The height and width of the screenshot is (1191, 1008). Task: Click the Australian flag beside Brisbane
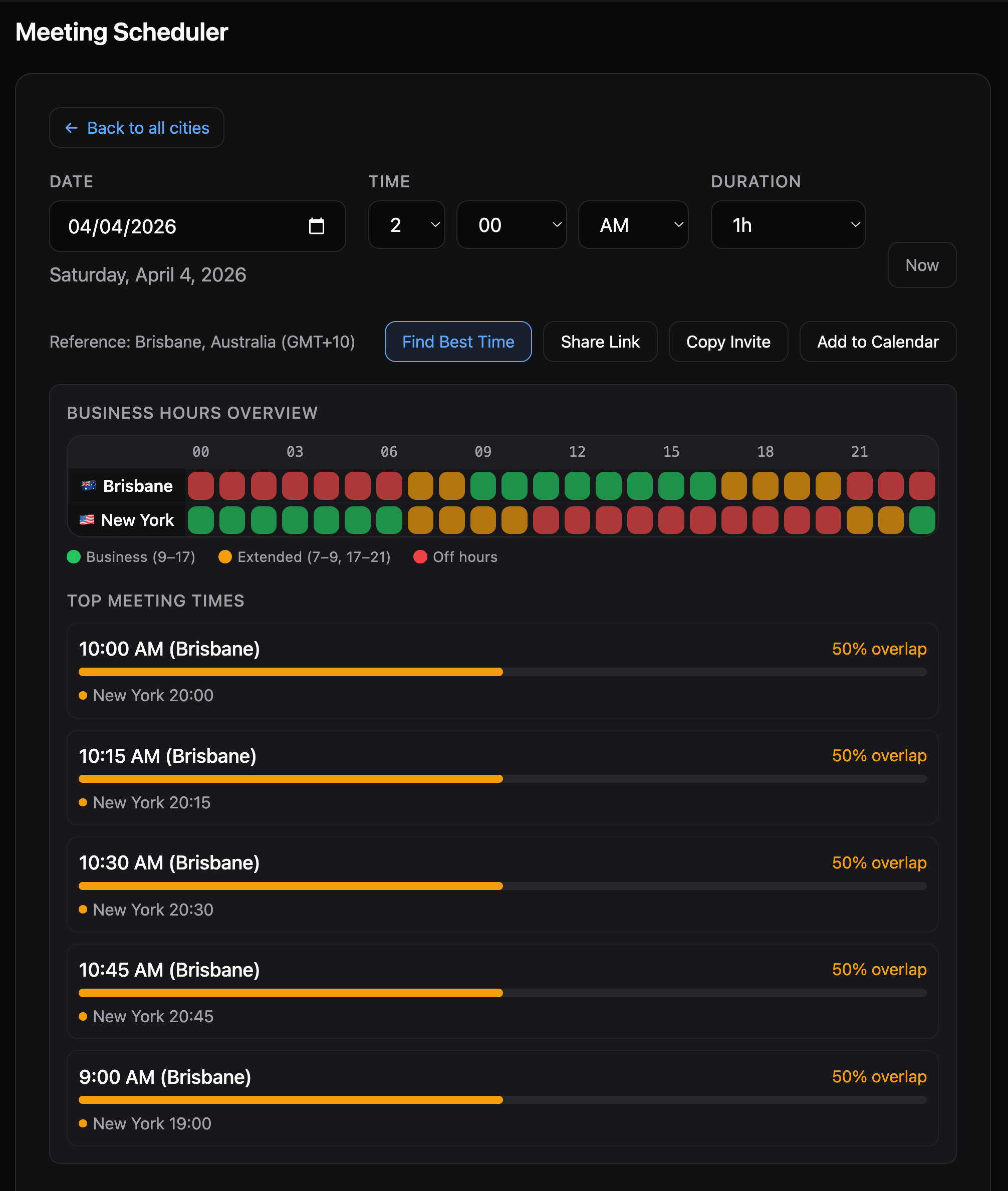[x=89, y=485]
